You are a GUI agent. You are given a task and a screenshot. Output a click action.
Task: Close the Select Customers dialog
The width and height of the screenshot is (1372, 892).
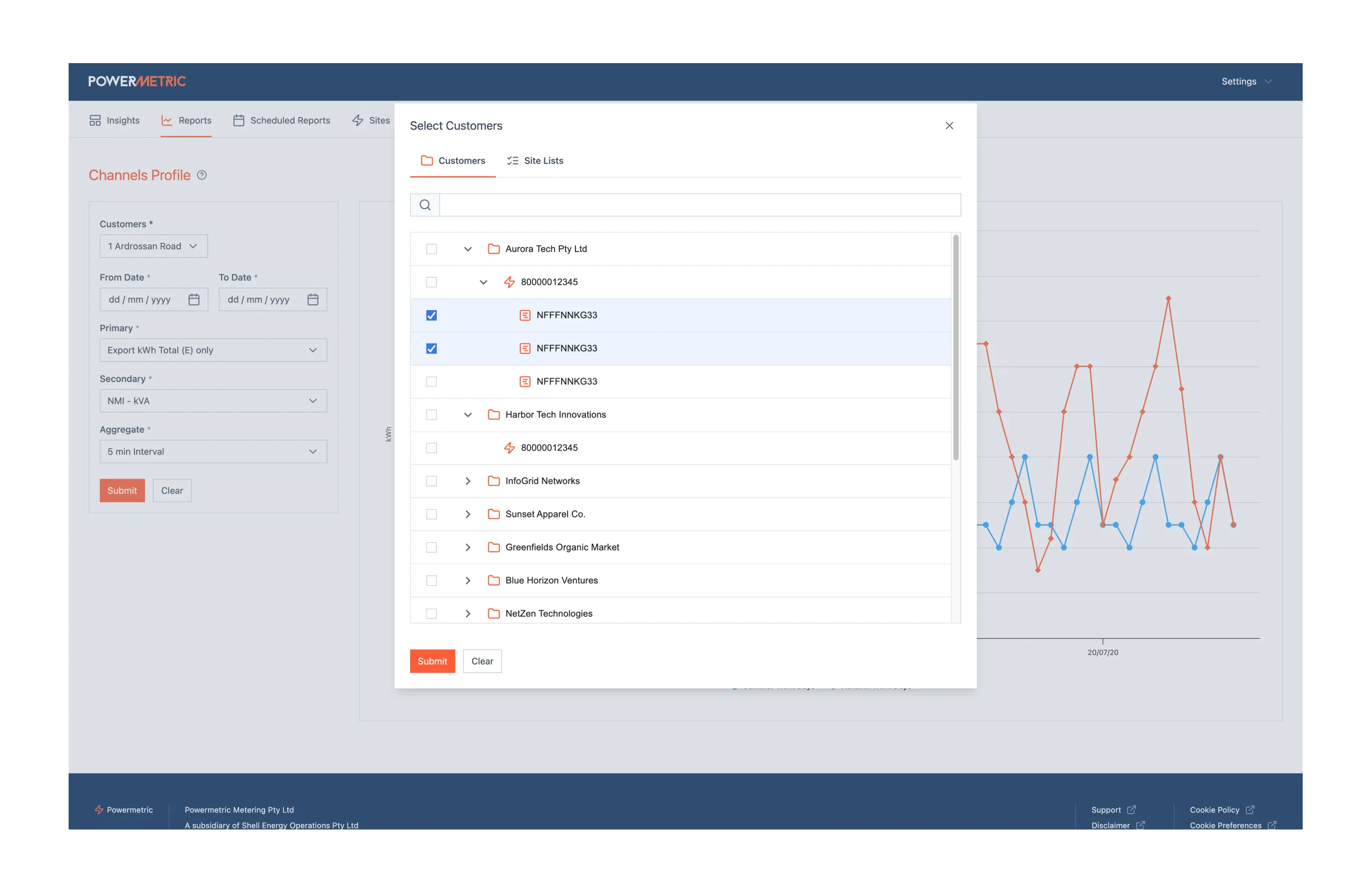coord(949,126)
